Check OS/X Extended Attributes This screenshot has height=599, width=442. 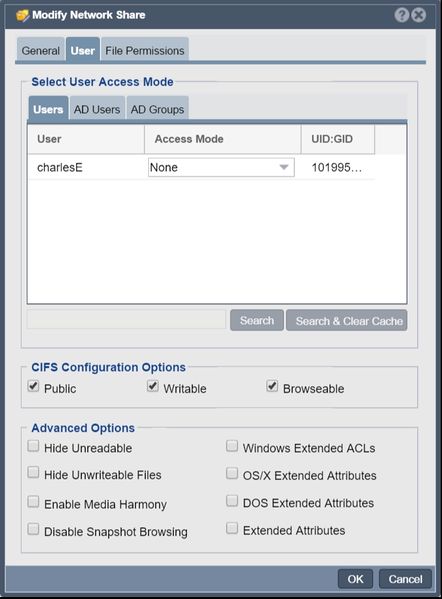point(232,473)
